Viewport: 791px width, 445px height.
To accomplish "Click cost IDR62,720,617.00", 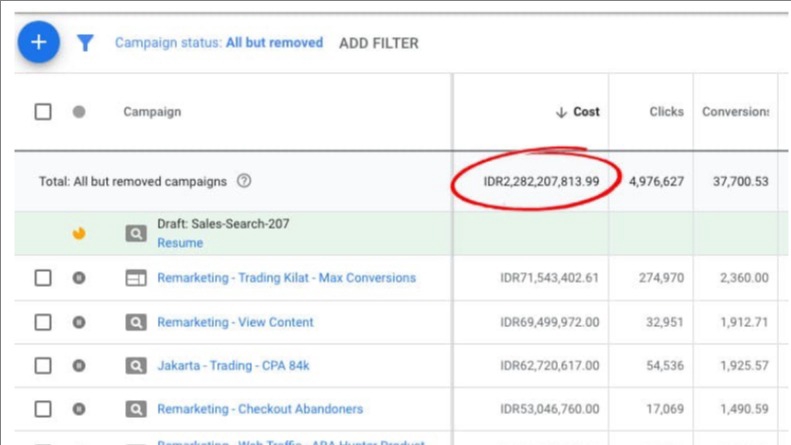I will tap(549, 365).
